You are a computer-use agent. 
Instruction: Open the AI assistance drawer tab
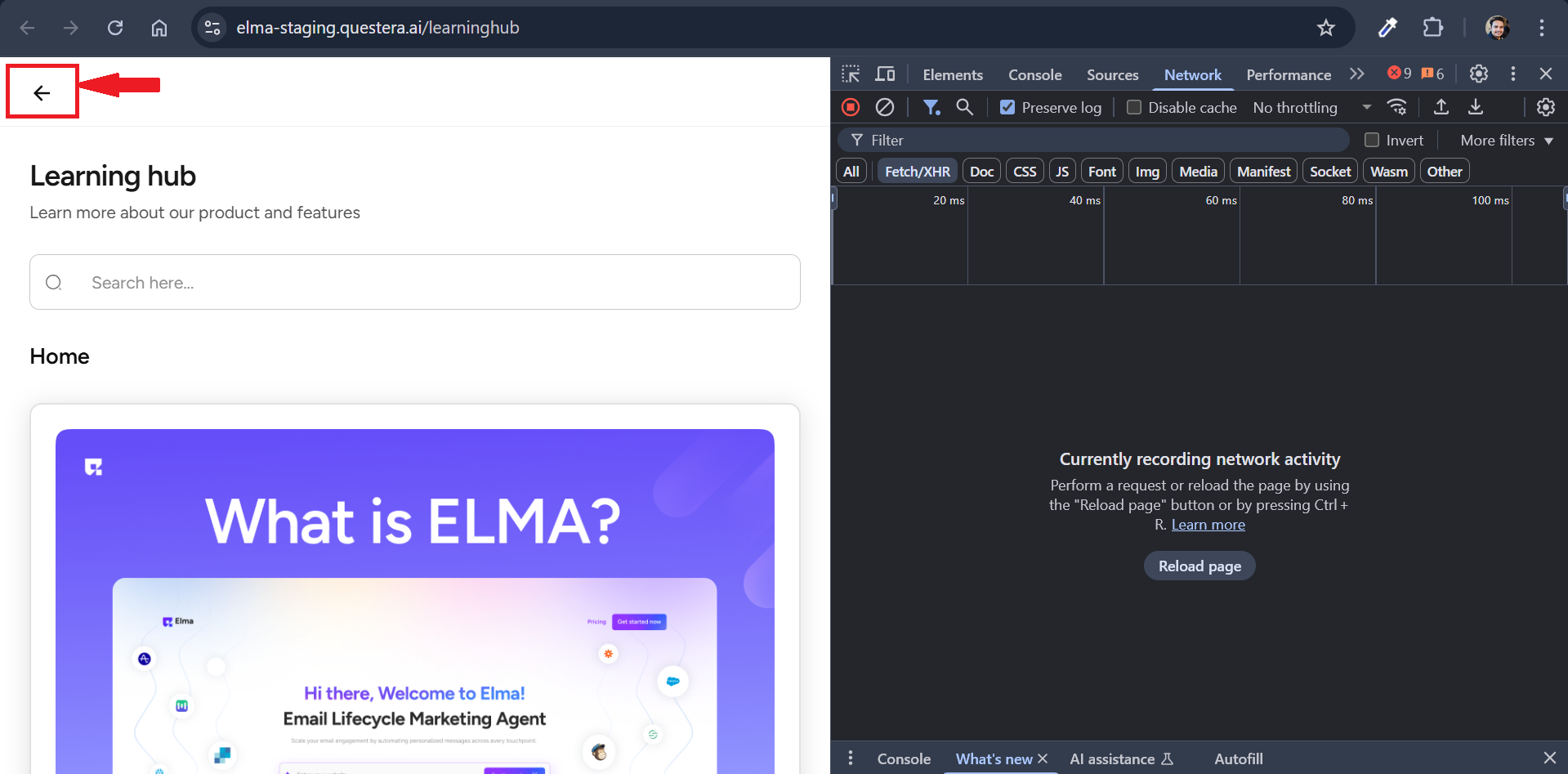click(1121, 758)
